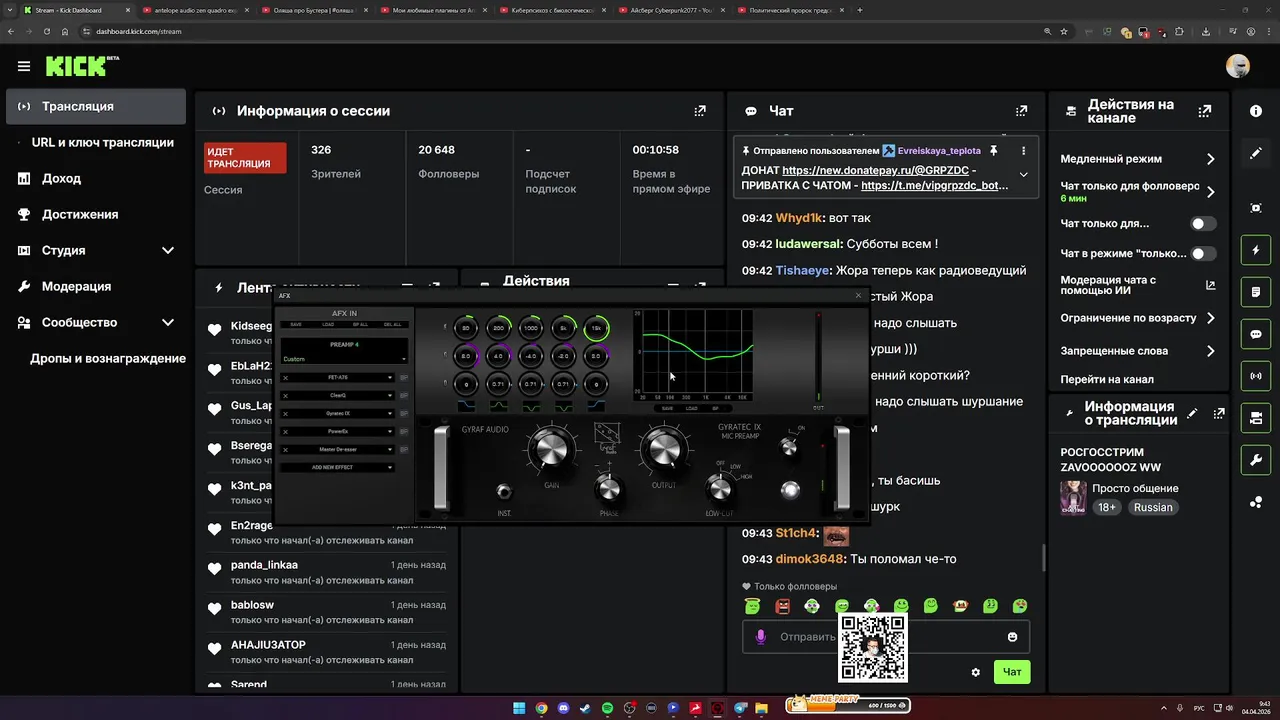Toggle the ON switch on Gyratec IX preamp
Viewport: 1280px width, 720px height.
click(789, 447)
